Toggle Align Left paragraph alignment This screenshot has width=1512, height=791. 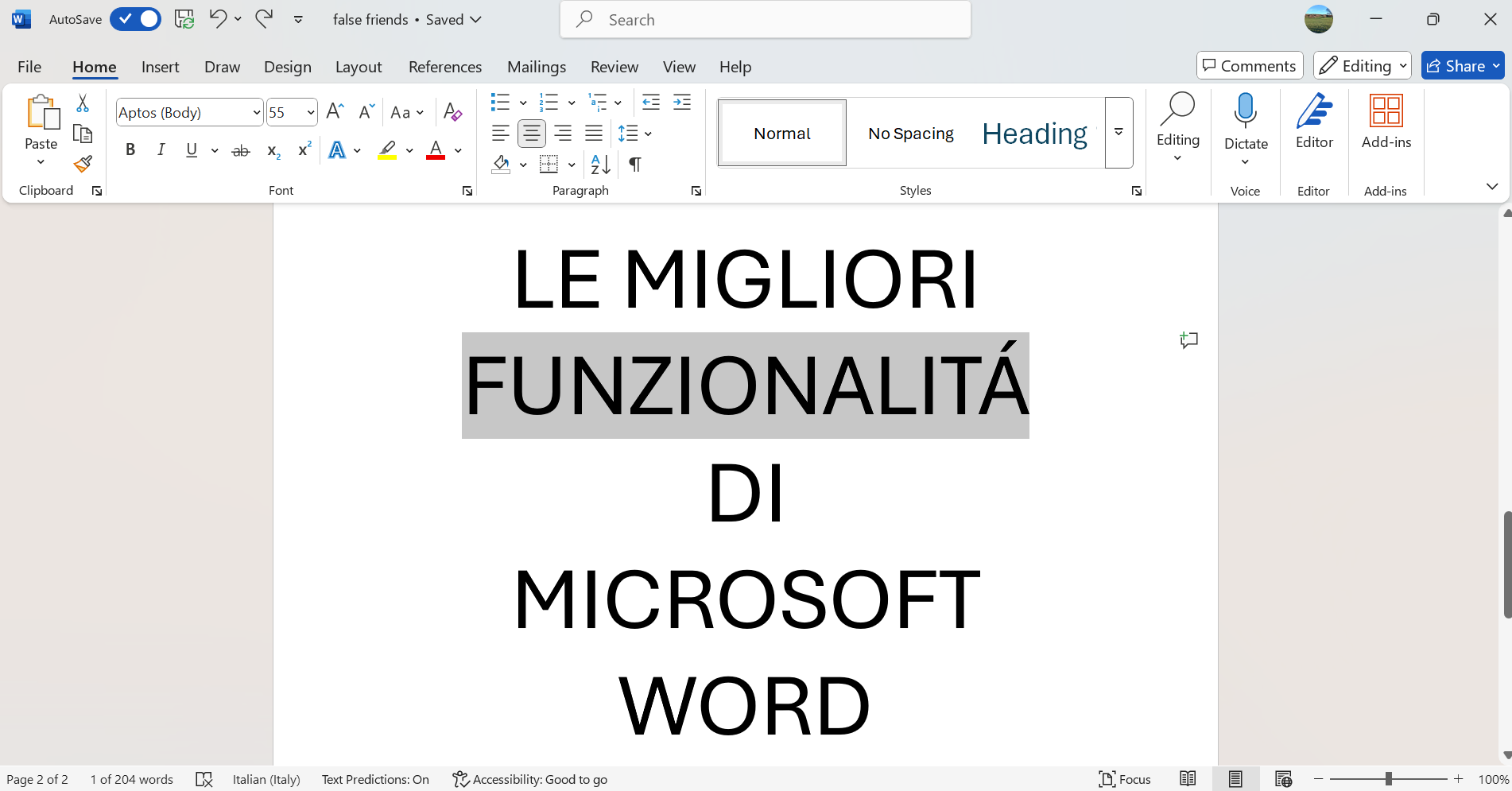click(x=500, y=134)
